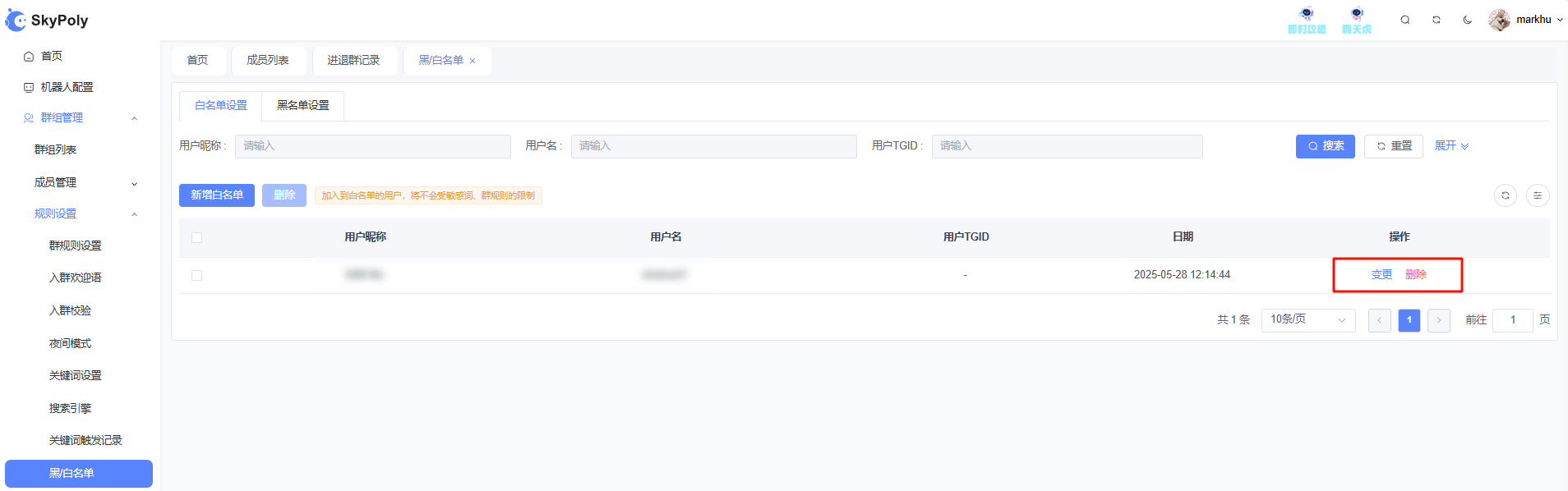This screenshot has height=491, width=1568.
Task: Focus the 用户昵称 input field
Action: click(373, 146)
